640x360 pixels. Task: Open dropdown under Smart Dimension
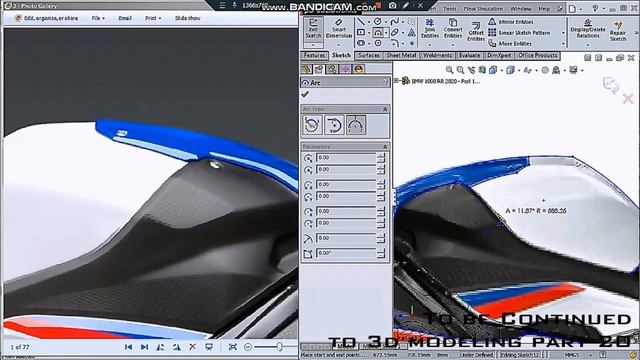(339, 44)
